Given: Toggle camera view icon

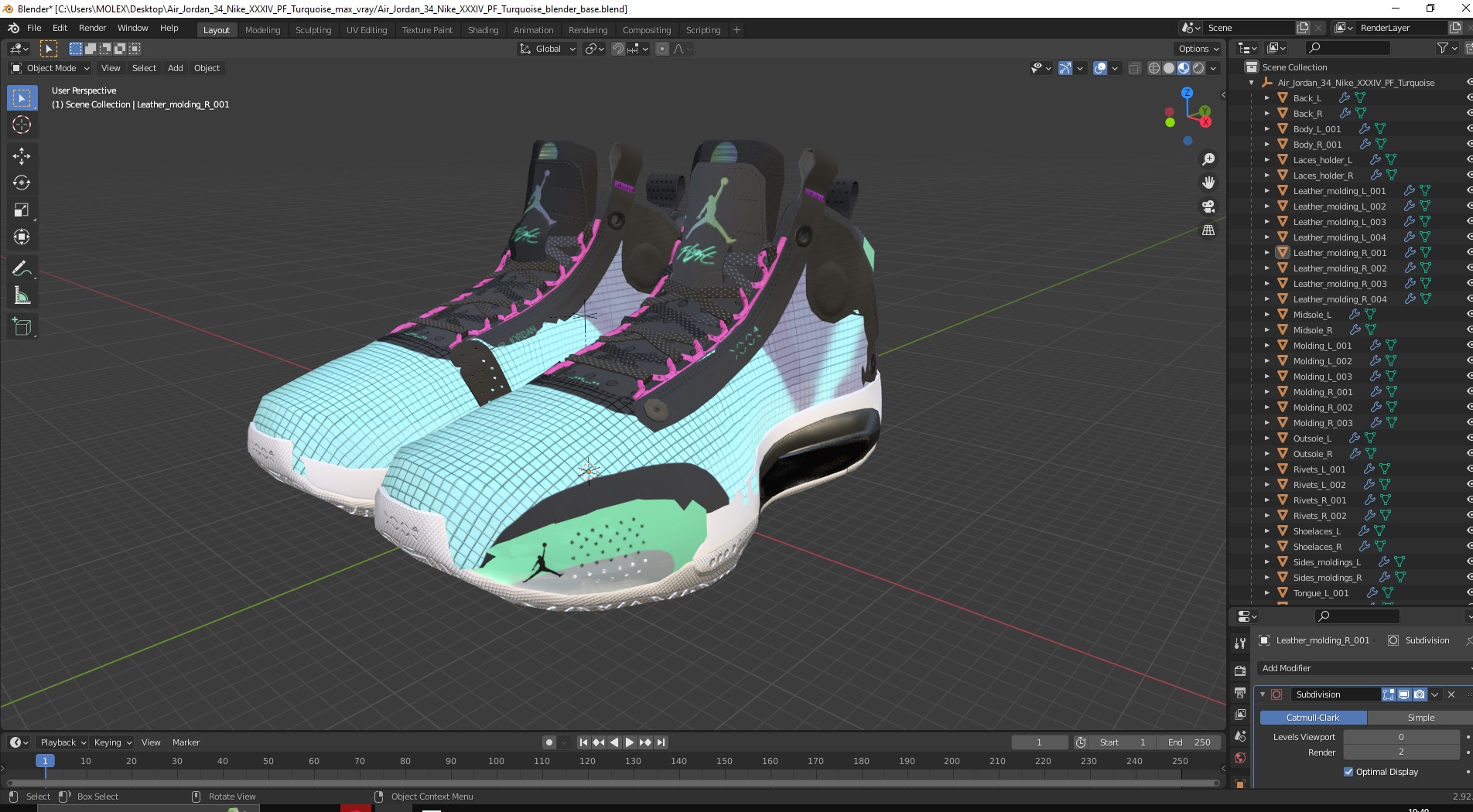Looking at the screenshot, I should [1208, 206].
